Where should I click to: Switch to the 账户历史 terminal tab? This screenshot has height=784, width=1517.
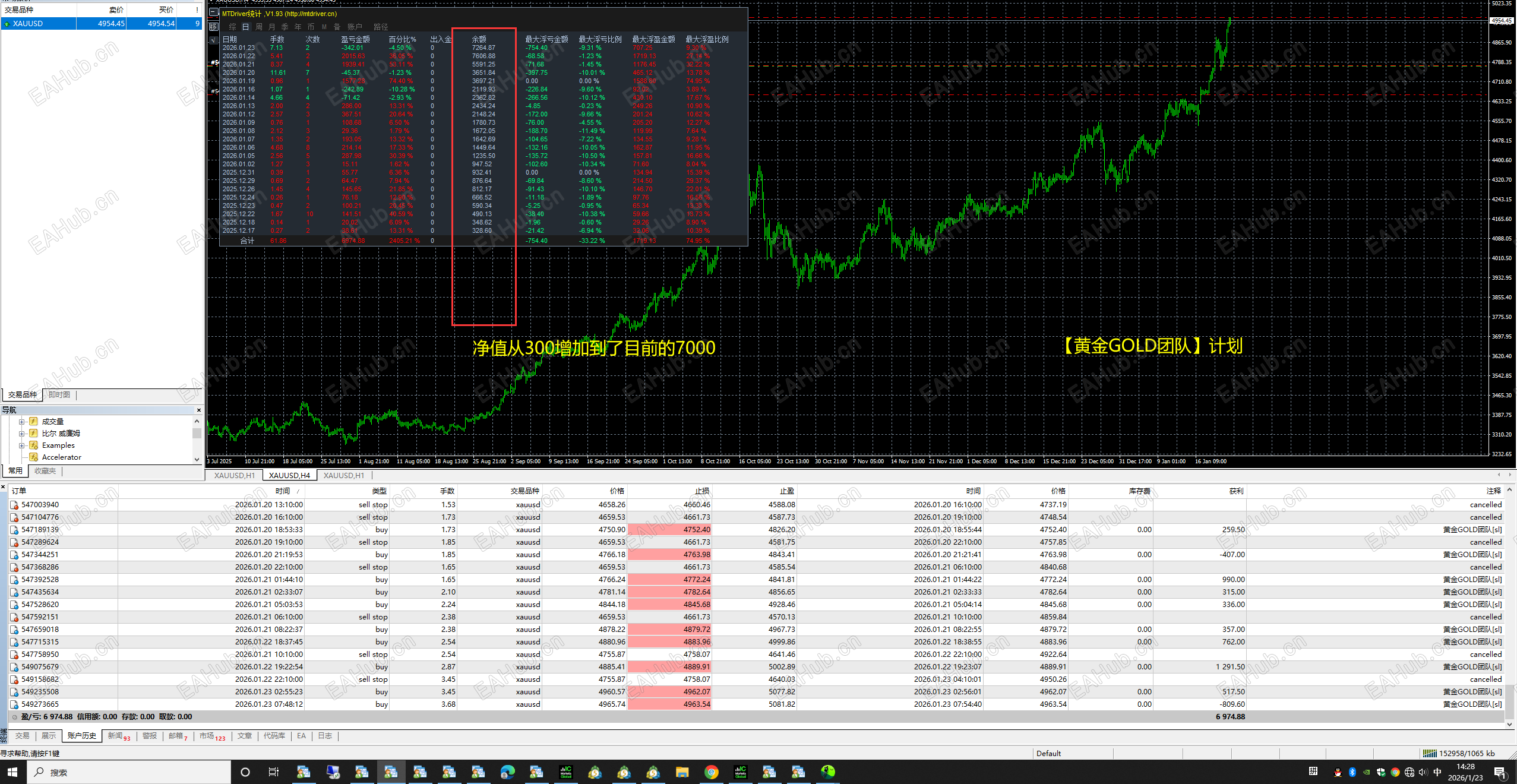pos(81,735)
